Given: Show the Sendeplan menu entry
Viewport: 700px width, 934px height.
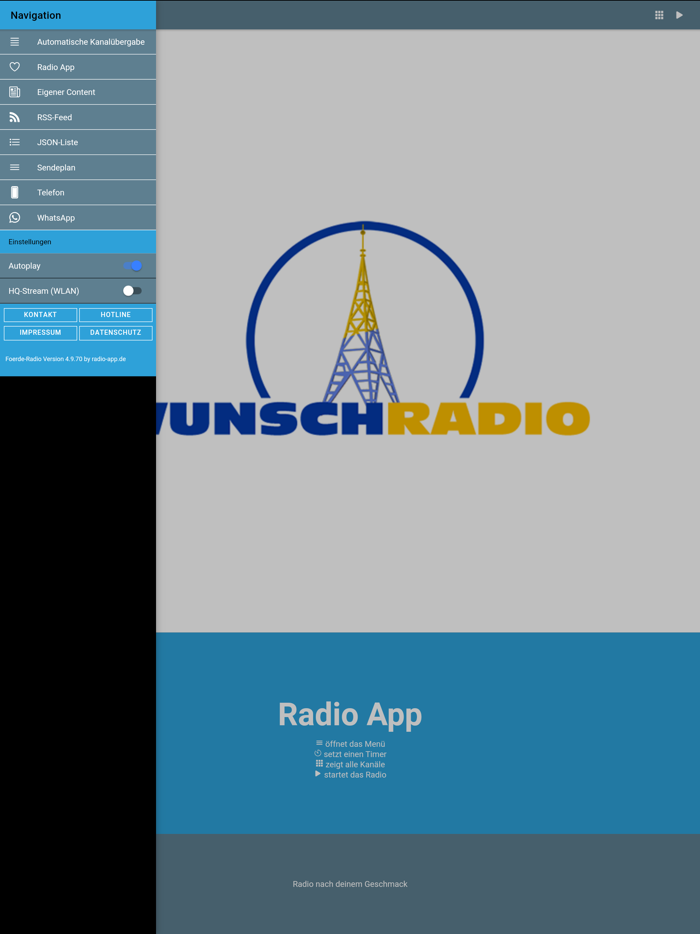Looking at the screenshot, I should (78, 167).
